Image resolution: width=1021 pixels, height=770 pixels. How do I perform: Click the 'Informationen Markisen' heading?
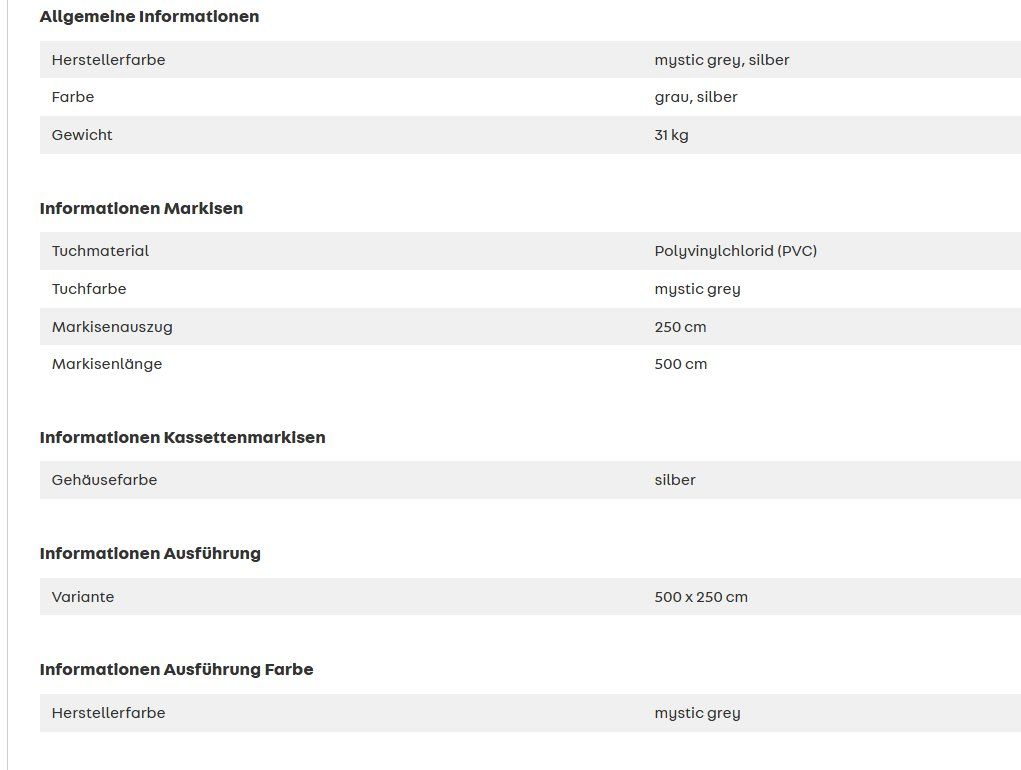pos(141,208)
